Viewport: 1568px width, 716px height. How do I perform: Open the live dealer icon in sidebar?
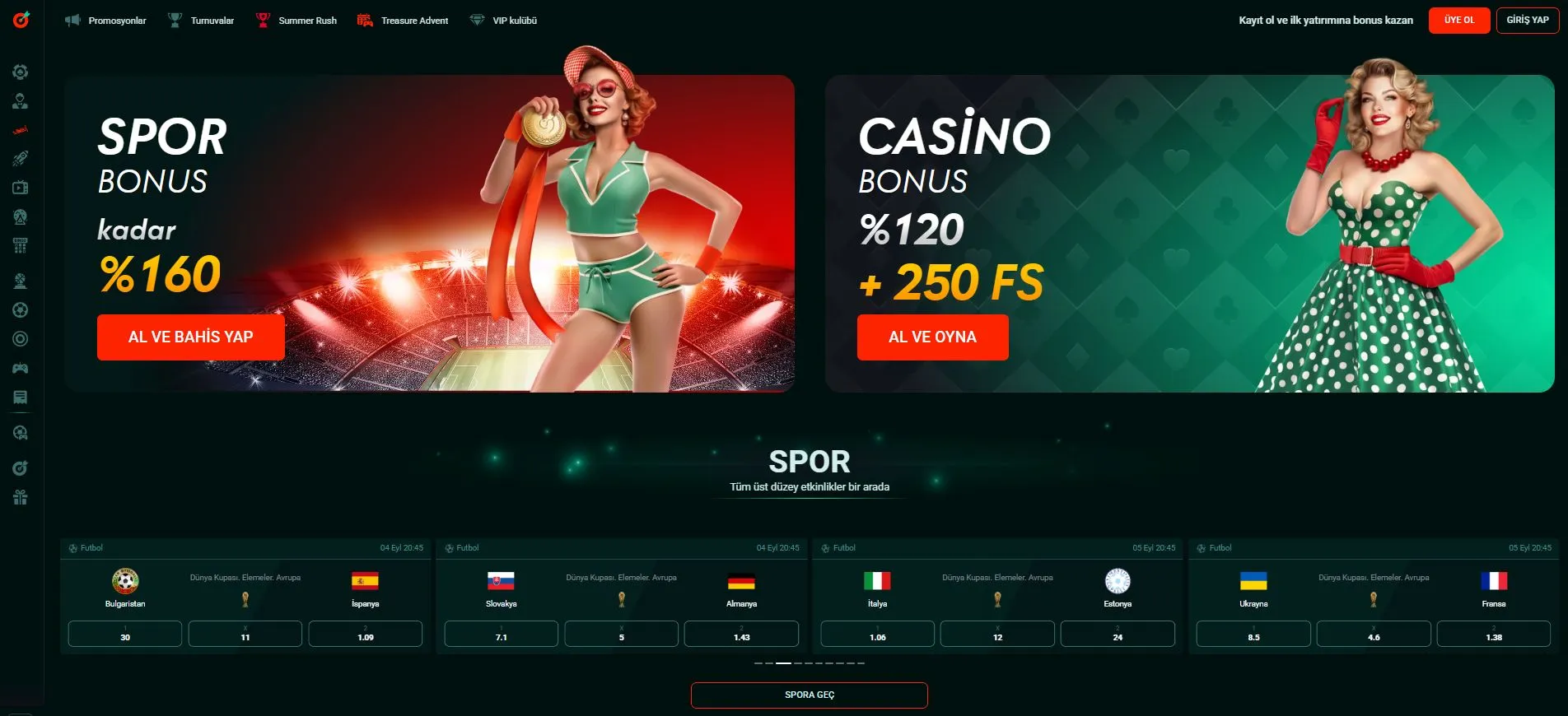(x=21, y=101)
